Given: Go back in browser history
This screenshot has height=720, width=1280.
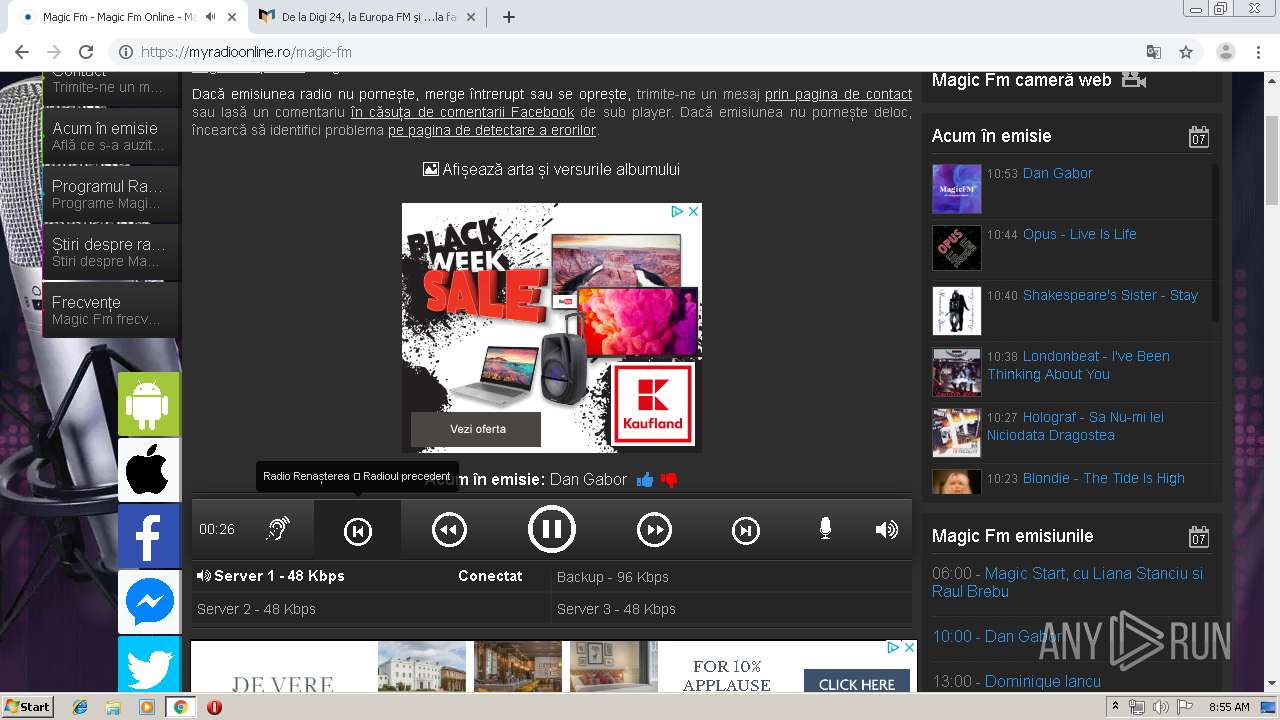Looking at the screenshot, I should [22, 52].
